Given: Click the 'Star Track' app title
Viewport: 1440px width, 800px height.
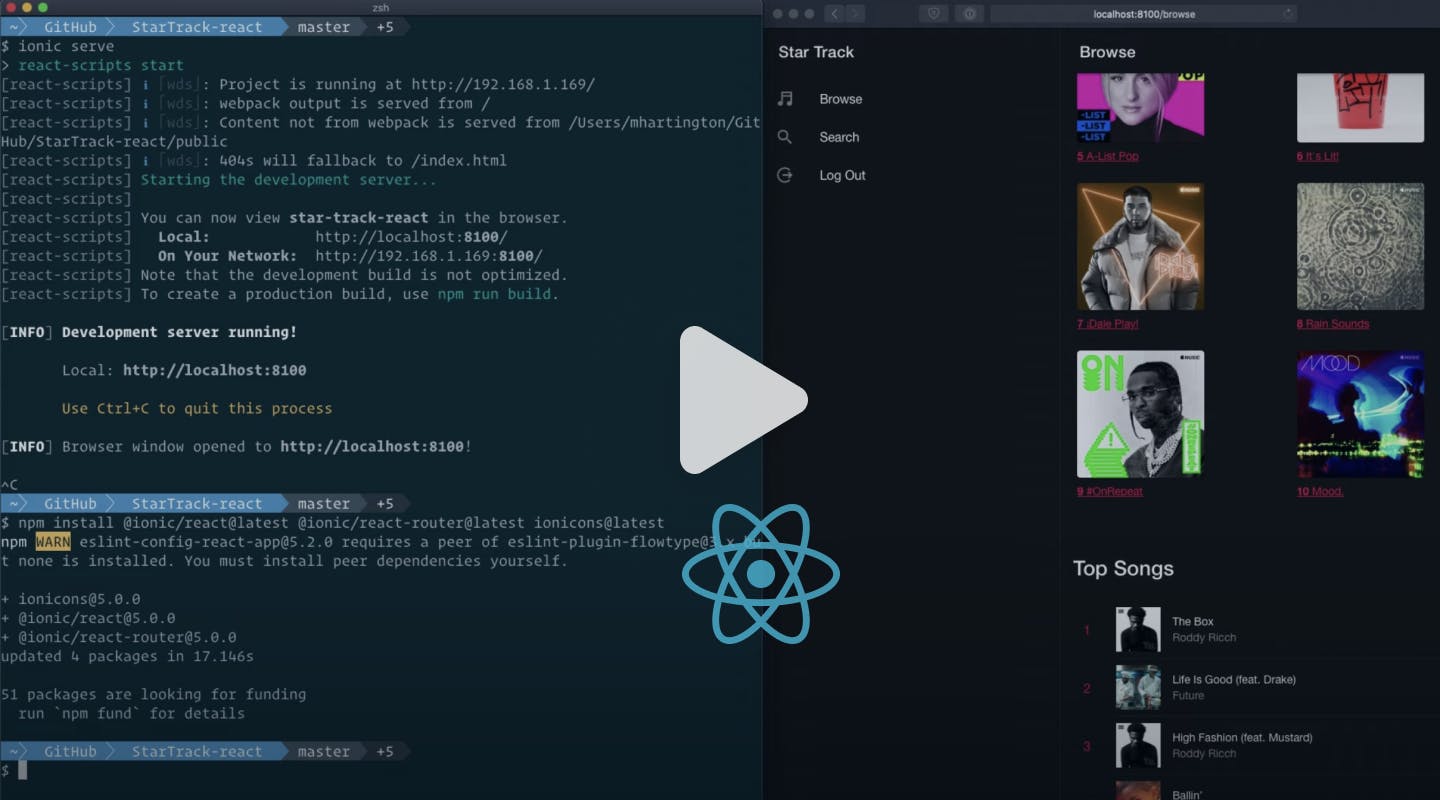Looking at the screenshot, I should coord(816,52).
